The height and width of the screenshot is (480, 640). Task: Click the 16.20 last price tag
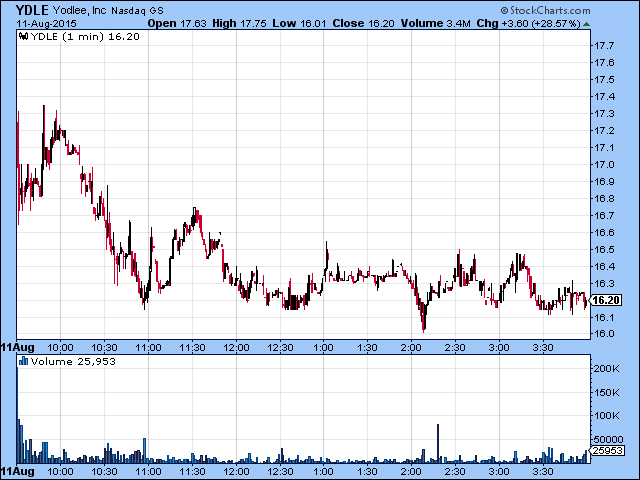tap(606, 300)
